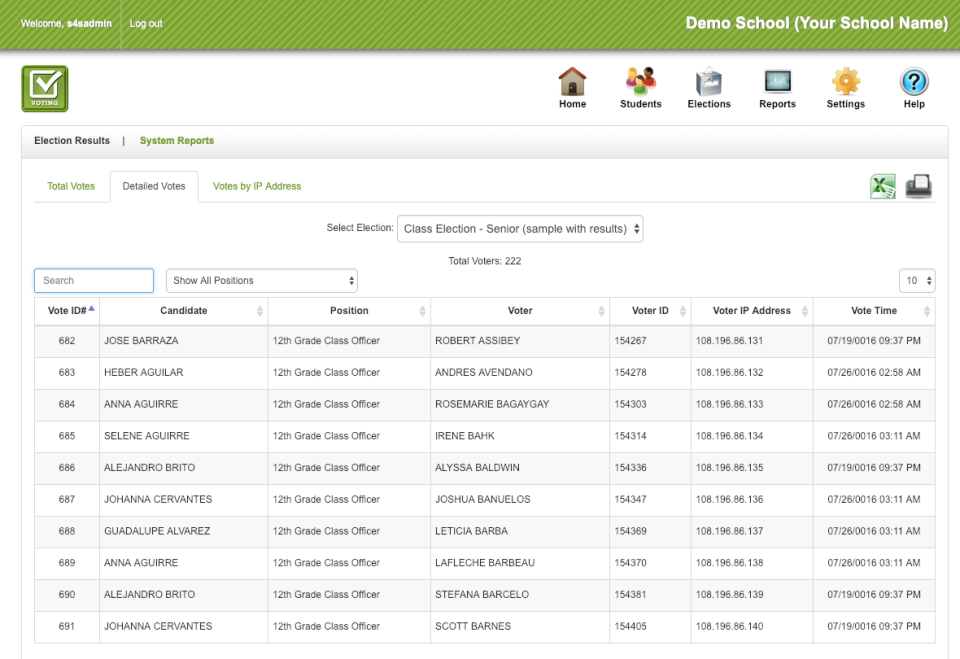Switch to the Total Votes tab
Viewport: 960px width, 659px height.
71,186
